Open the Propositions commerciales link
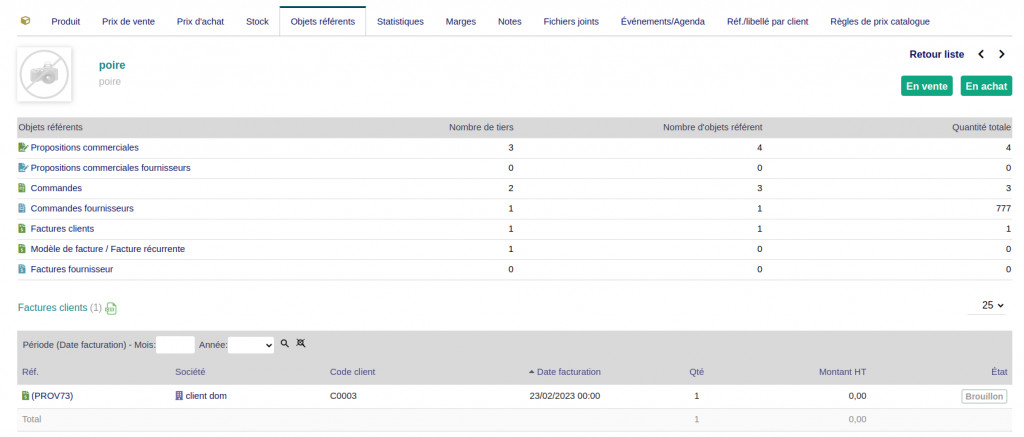The height and width of the screenshot is (437, 1024). point(84,148)
